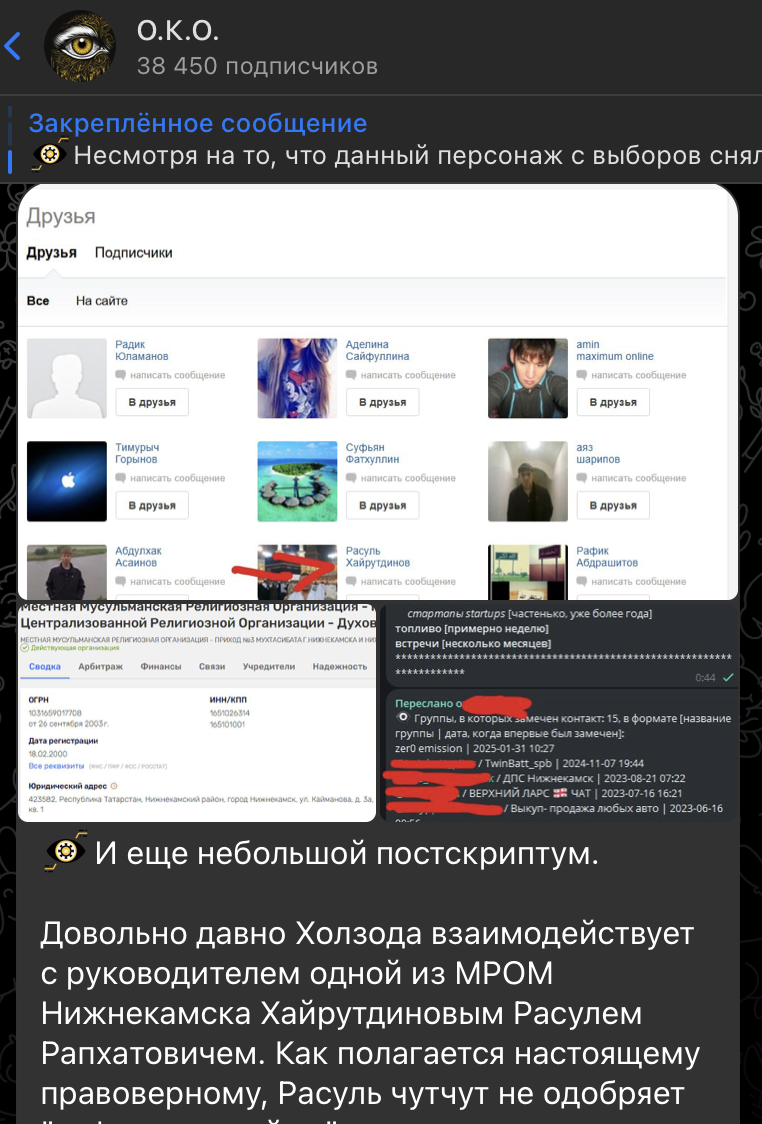Select the На сайте filter tab
Viewport: 762px width, 1124px height.
102,301
